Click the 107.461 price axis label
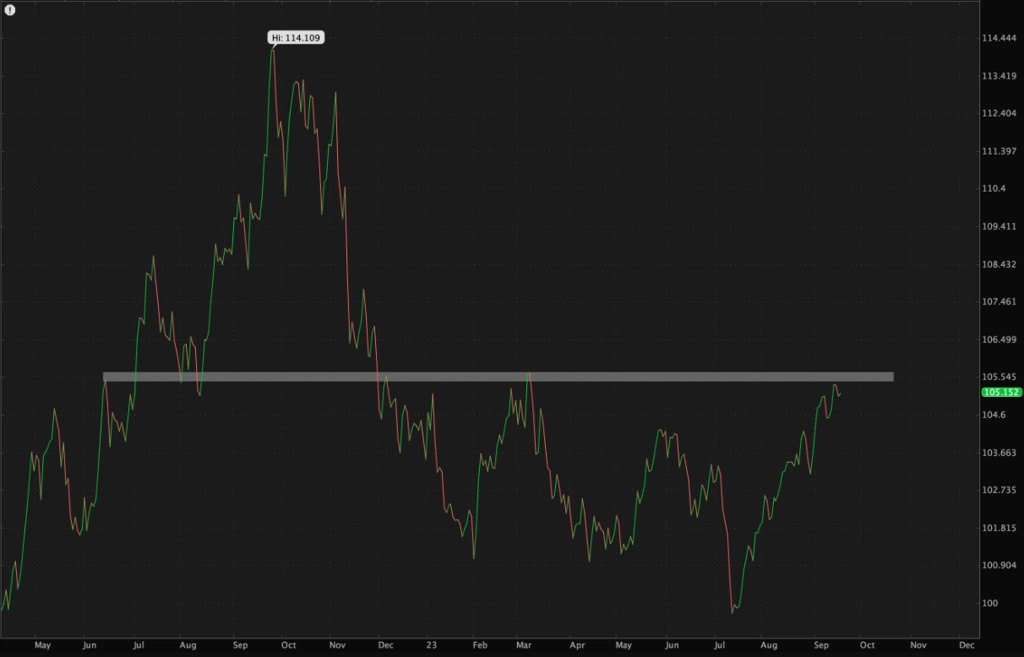The width and height of the screenshot is (1024, 657). [999, 302]
